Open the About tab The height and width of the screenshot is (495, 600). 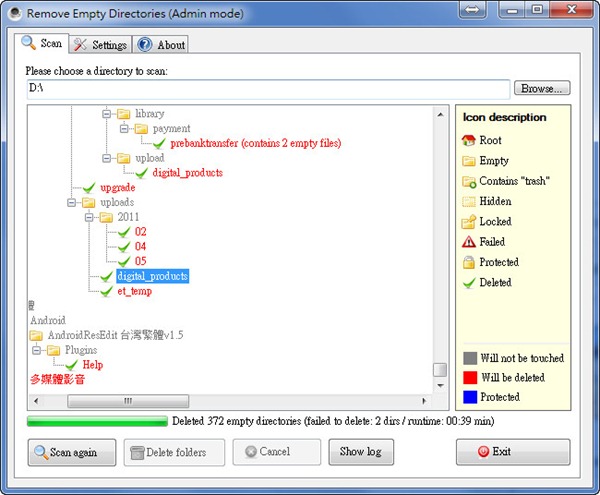160,45
